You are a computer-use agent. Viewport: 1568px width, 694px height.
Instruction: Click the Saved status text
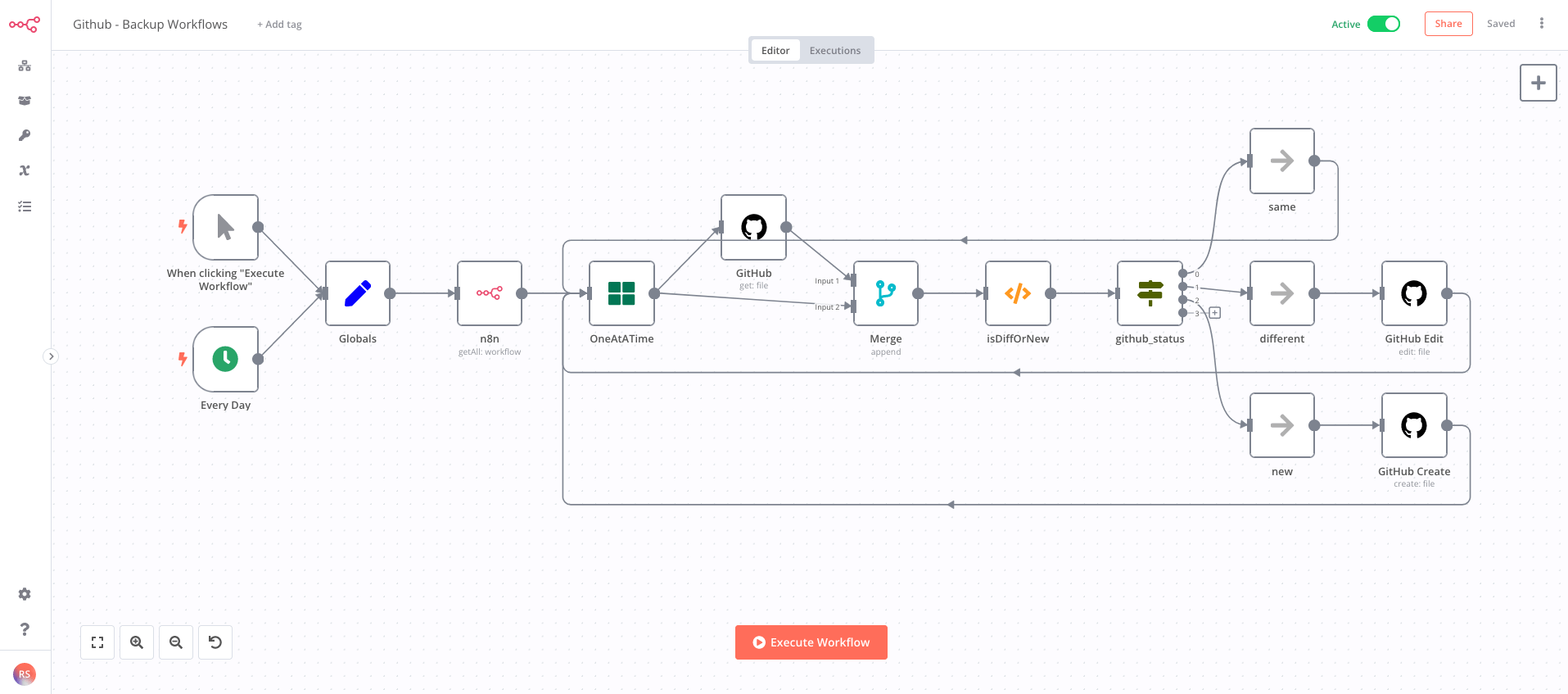pos(1501,24)
